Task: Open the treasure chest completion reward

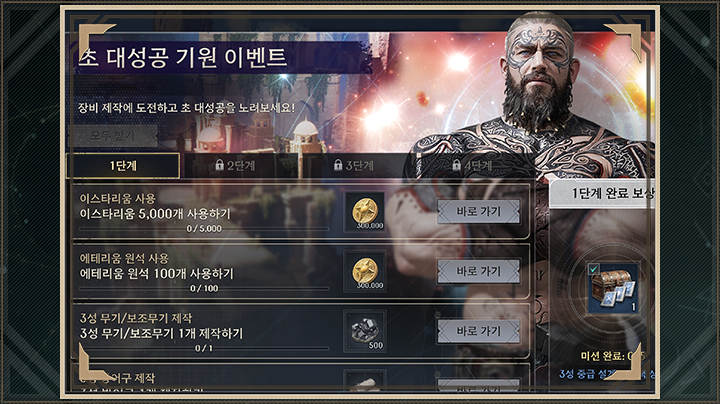Action: 613,288
